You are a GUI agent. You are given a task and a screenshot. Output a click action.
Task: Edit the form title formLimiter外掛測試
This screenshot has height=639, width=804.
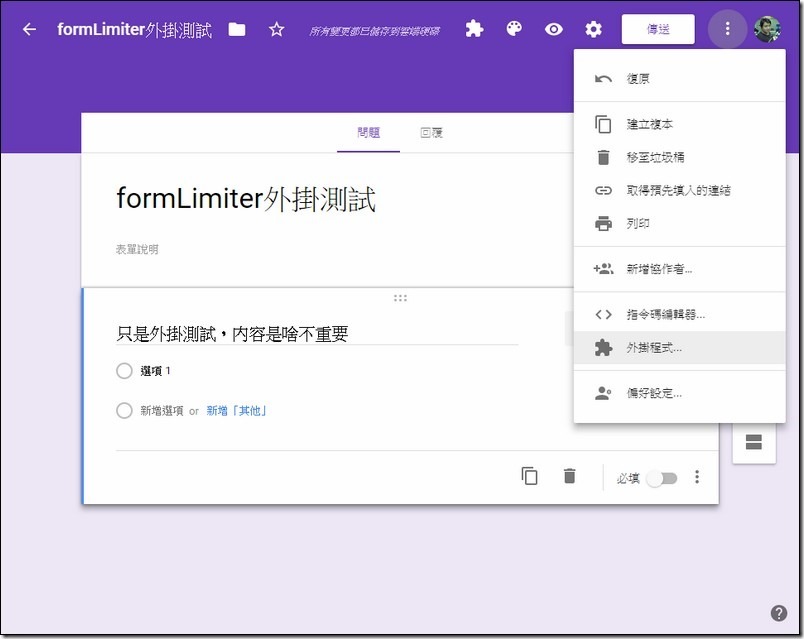(x=246, y=199)
